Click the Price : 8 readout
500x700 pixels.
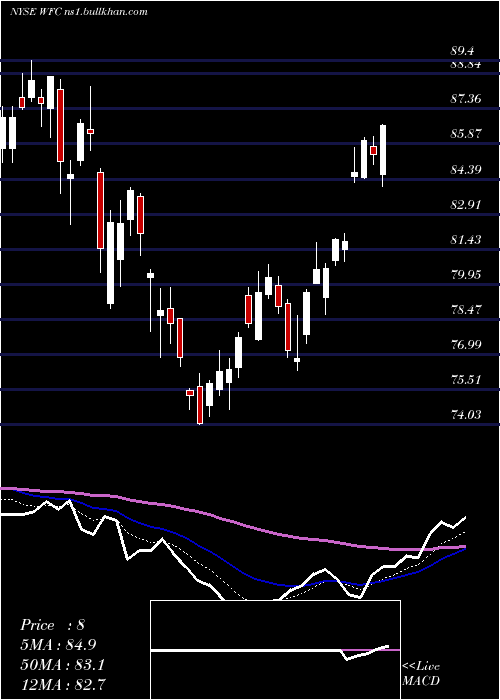[x=52, y=625]
